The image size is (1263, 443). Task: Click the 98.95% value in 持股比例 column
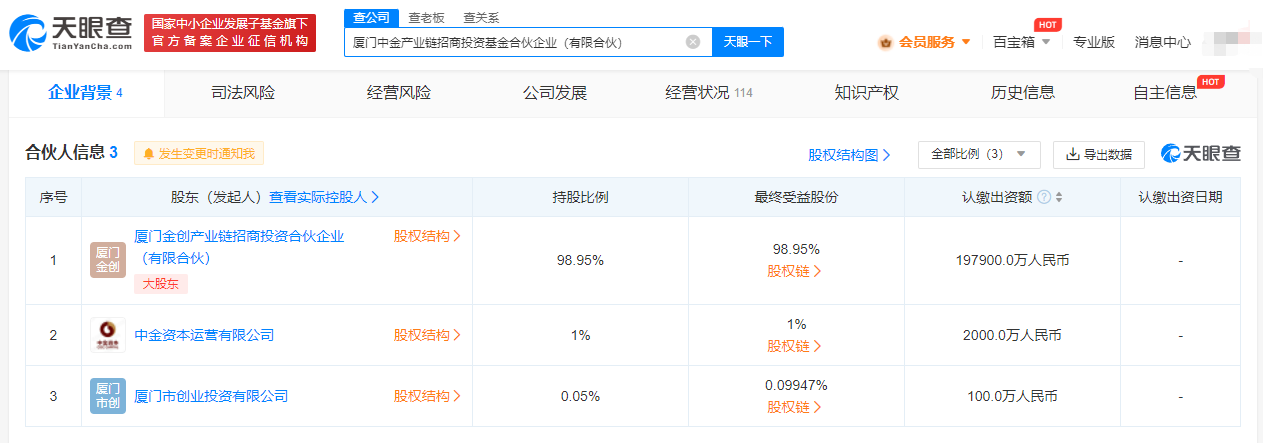(580, 260)
